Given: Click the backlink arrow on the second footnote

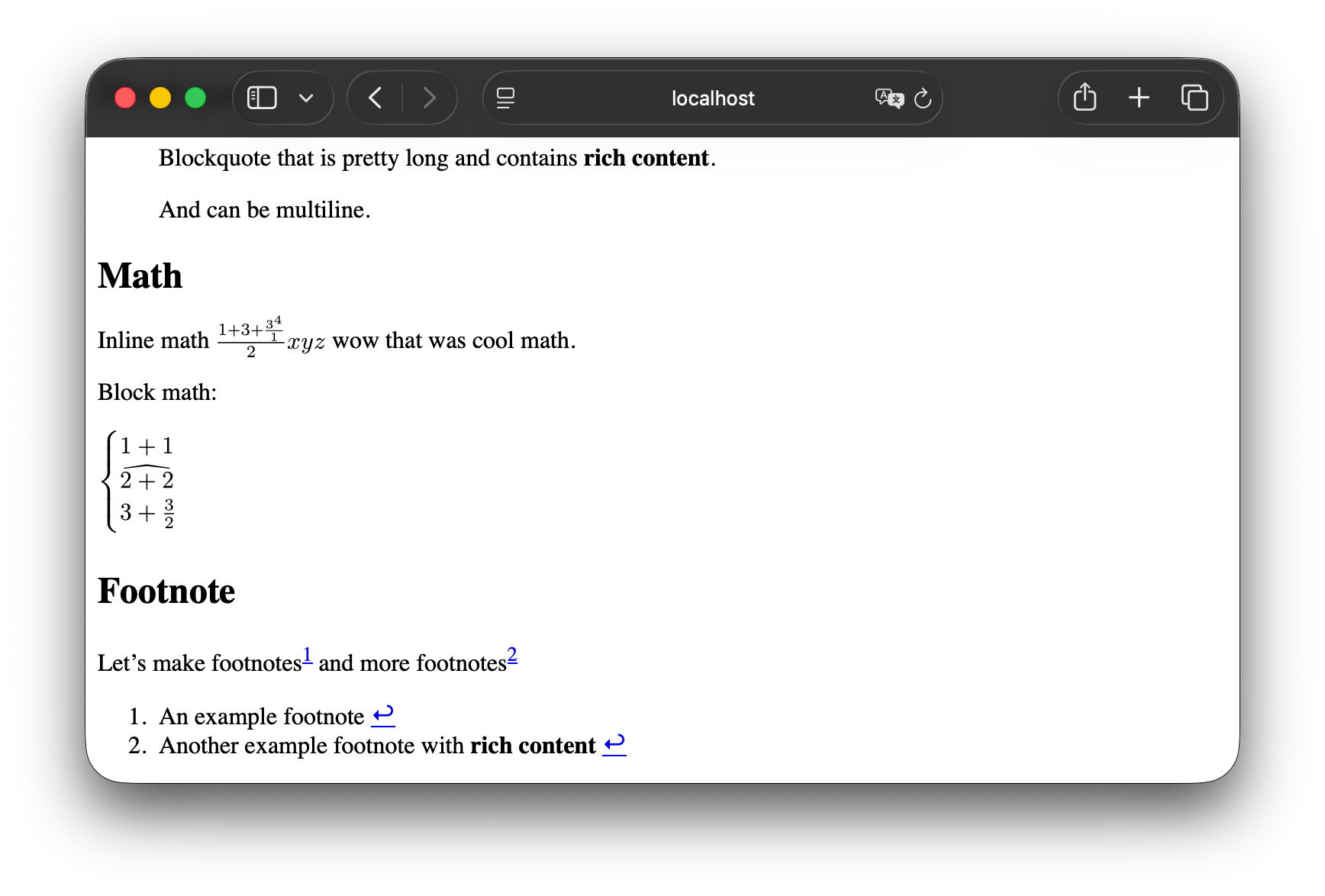Looking at the screenshot, I should (x=615, y=744).
